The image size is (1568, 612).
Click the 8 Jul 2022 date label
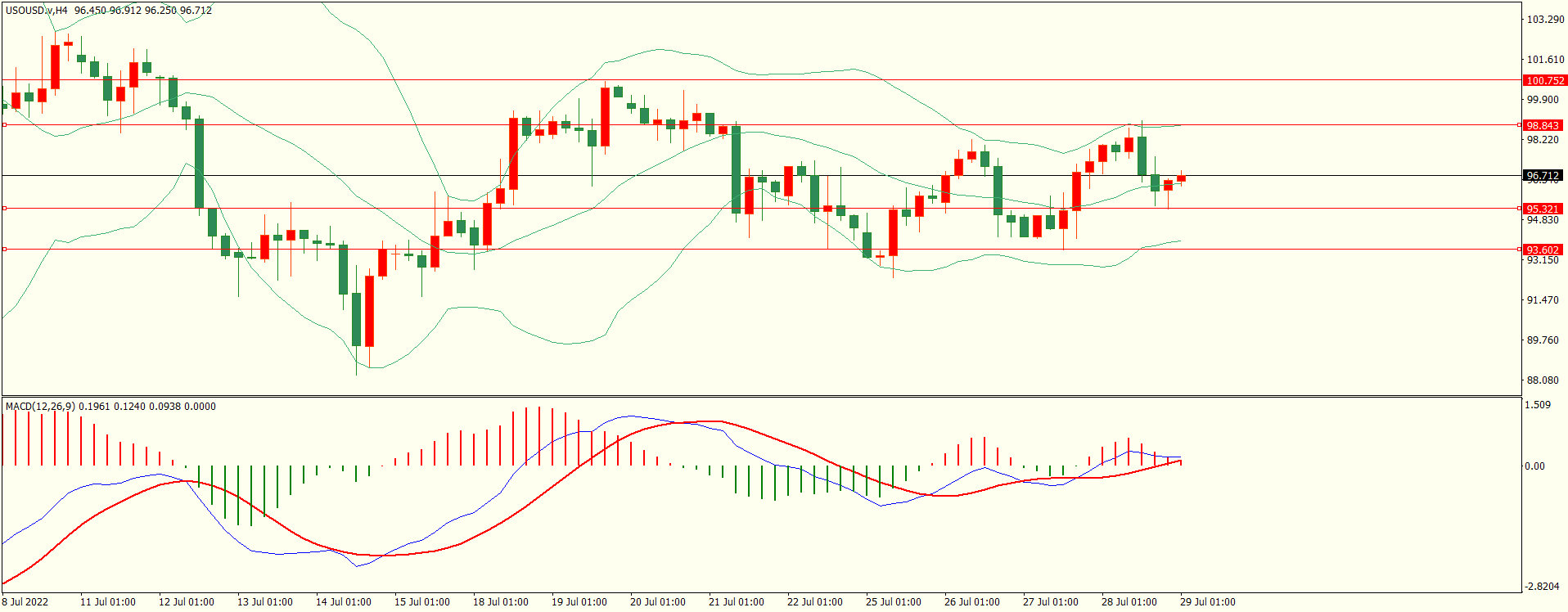click(x=25, y=602)
